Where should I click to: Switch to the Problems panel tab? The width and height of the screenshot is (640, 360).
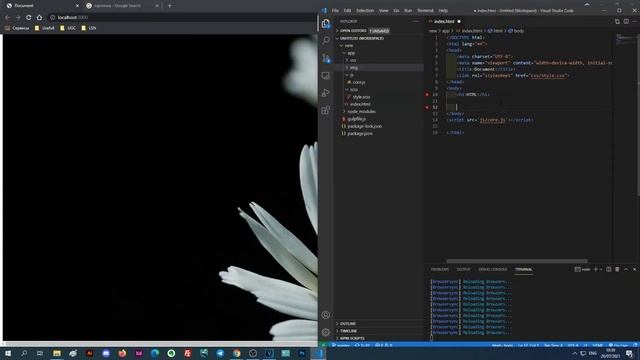[x=440, y=269]
